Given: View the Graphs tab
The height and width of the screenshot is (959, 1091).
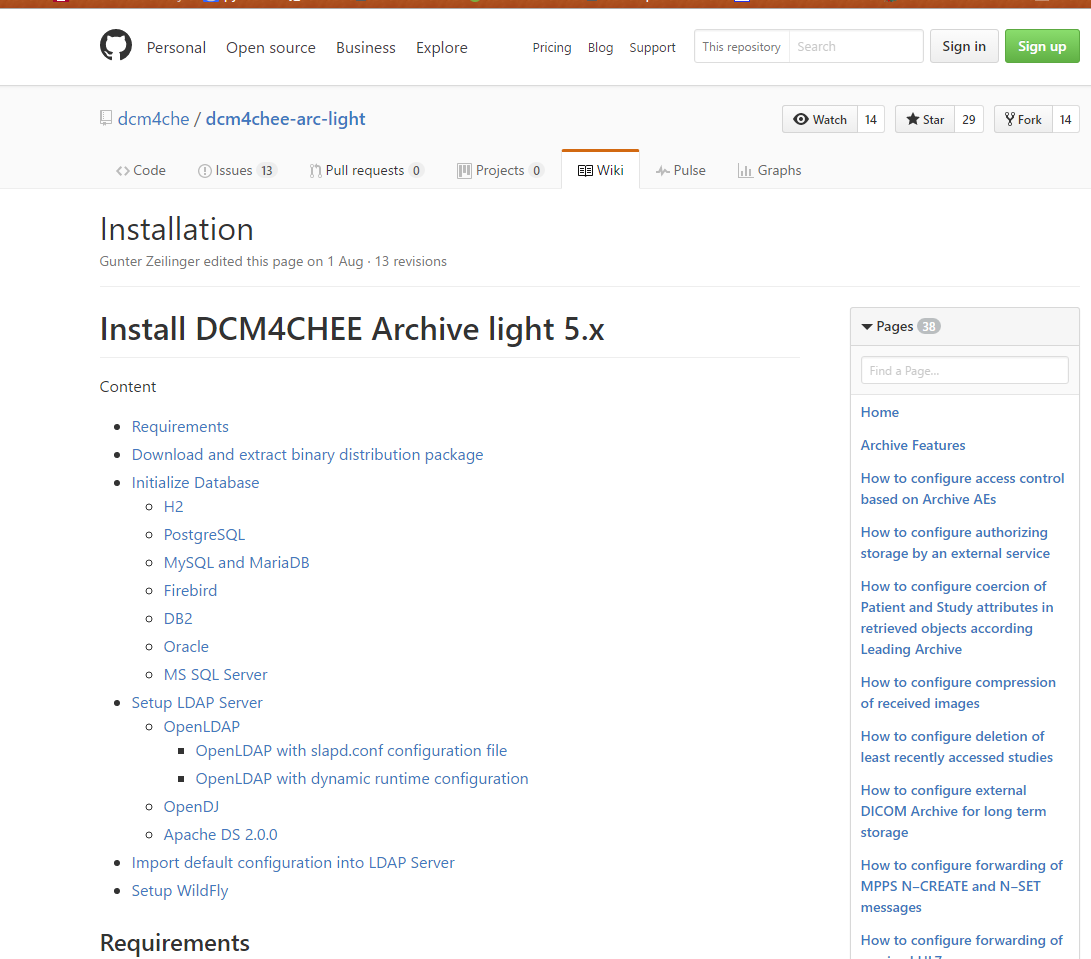Looking at the screenshot, I should click(769, 171).
